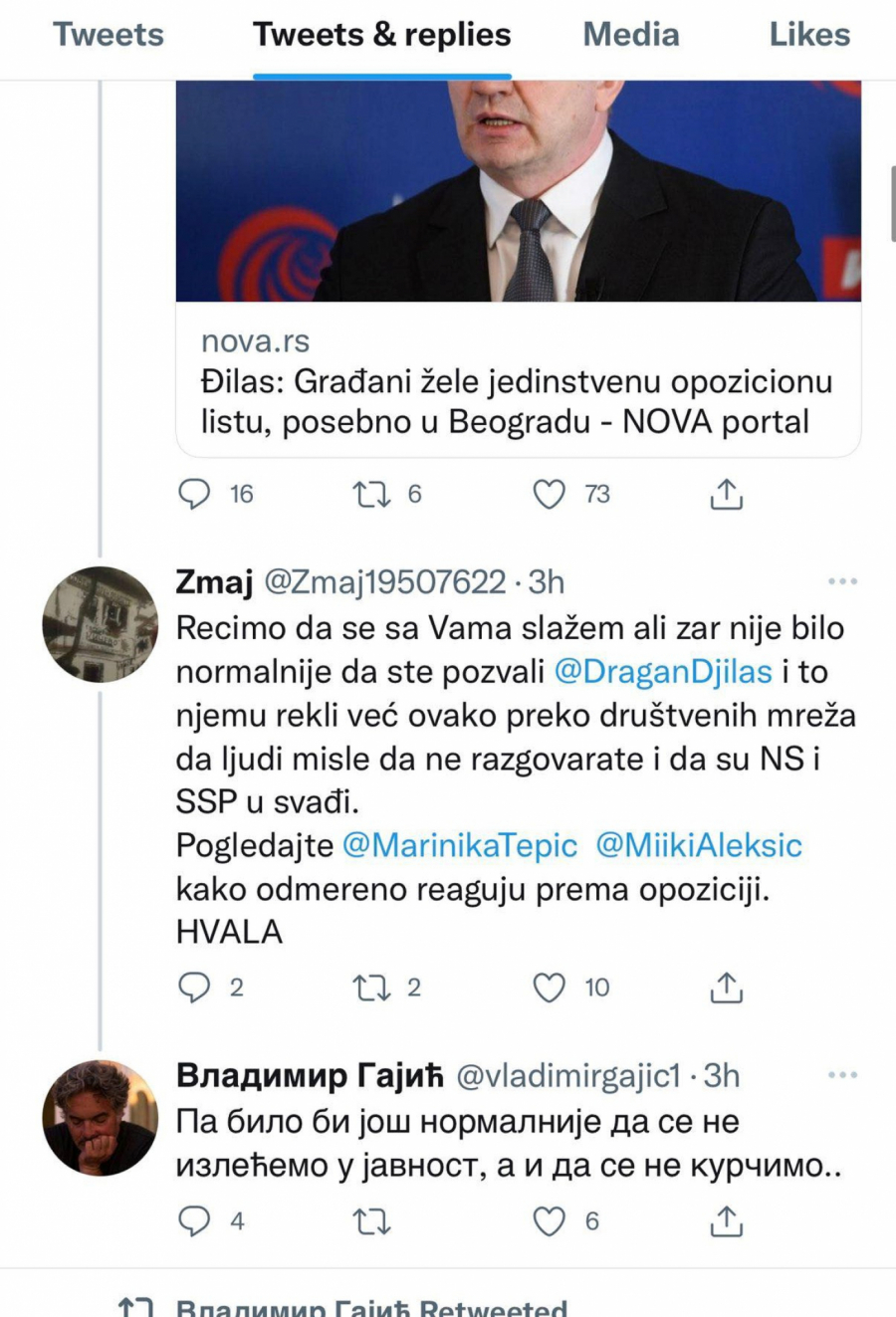896x1317 pixels.
Task: Open more options for Владимир Гајић's tweet
Action: click(x=842, y=1075)
